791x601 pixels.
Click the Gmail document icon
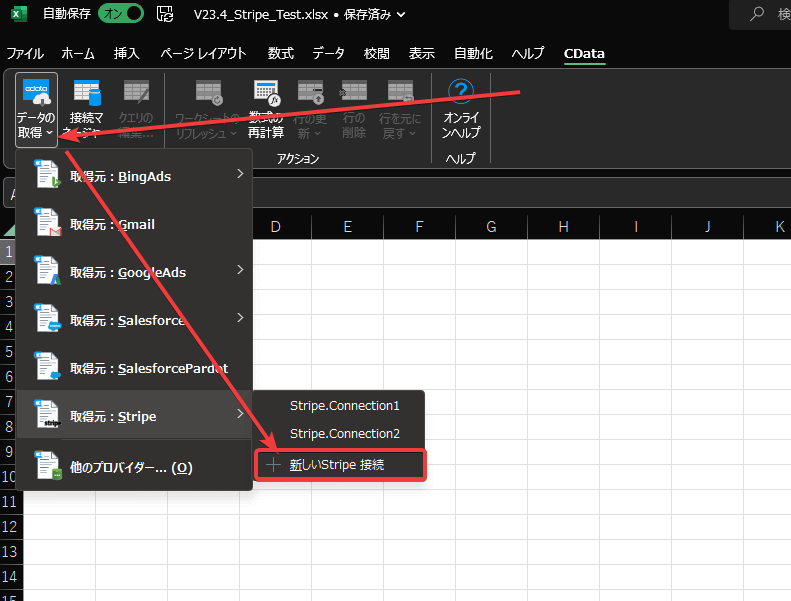click(x=47, y=222)
